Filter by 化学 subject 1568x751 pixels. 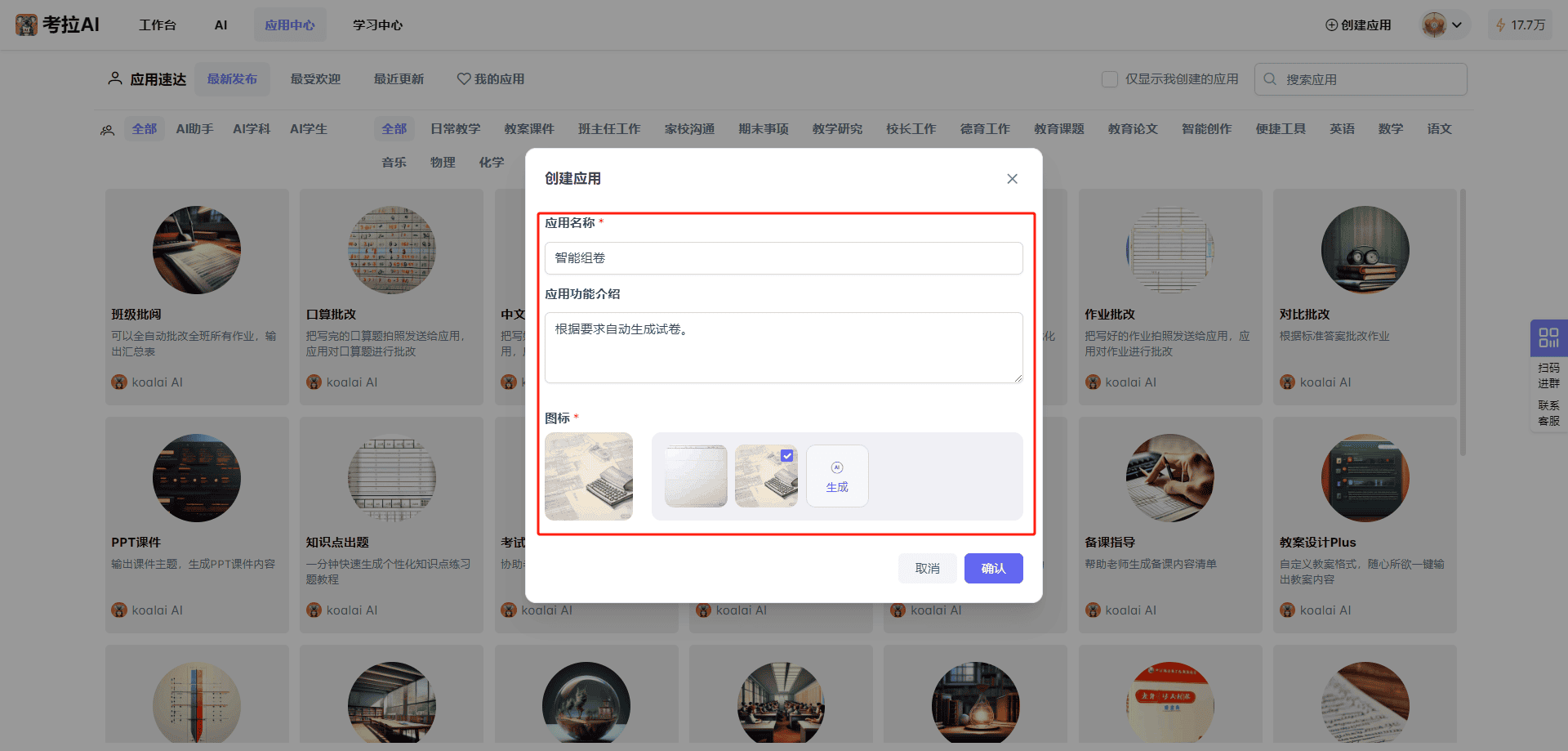492,163
